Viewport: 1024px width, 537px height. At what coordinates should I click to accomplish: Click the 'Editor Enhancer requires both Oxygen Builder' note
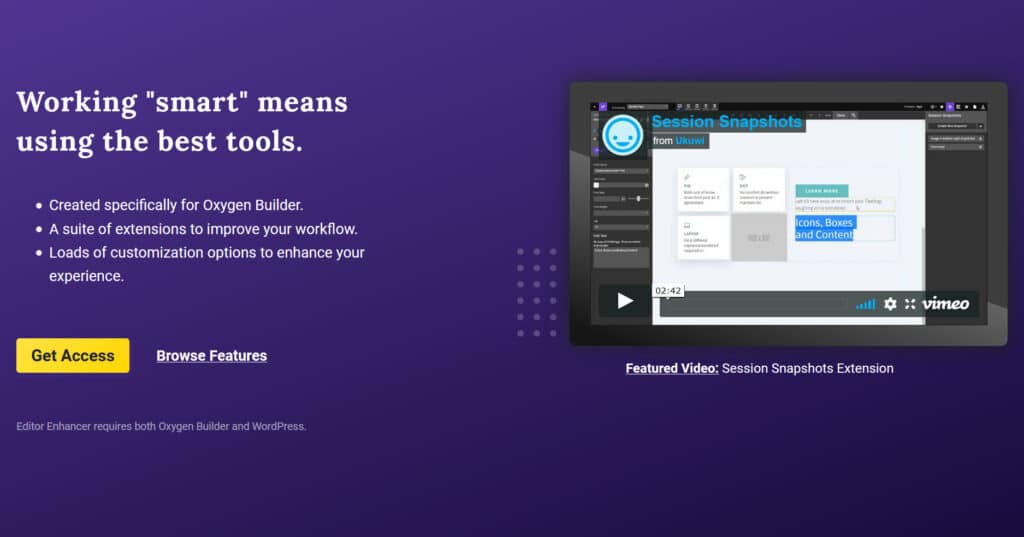pos(161,426)
